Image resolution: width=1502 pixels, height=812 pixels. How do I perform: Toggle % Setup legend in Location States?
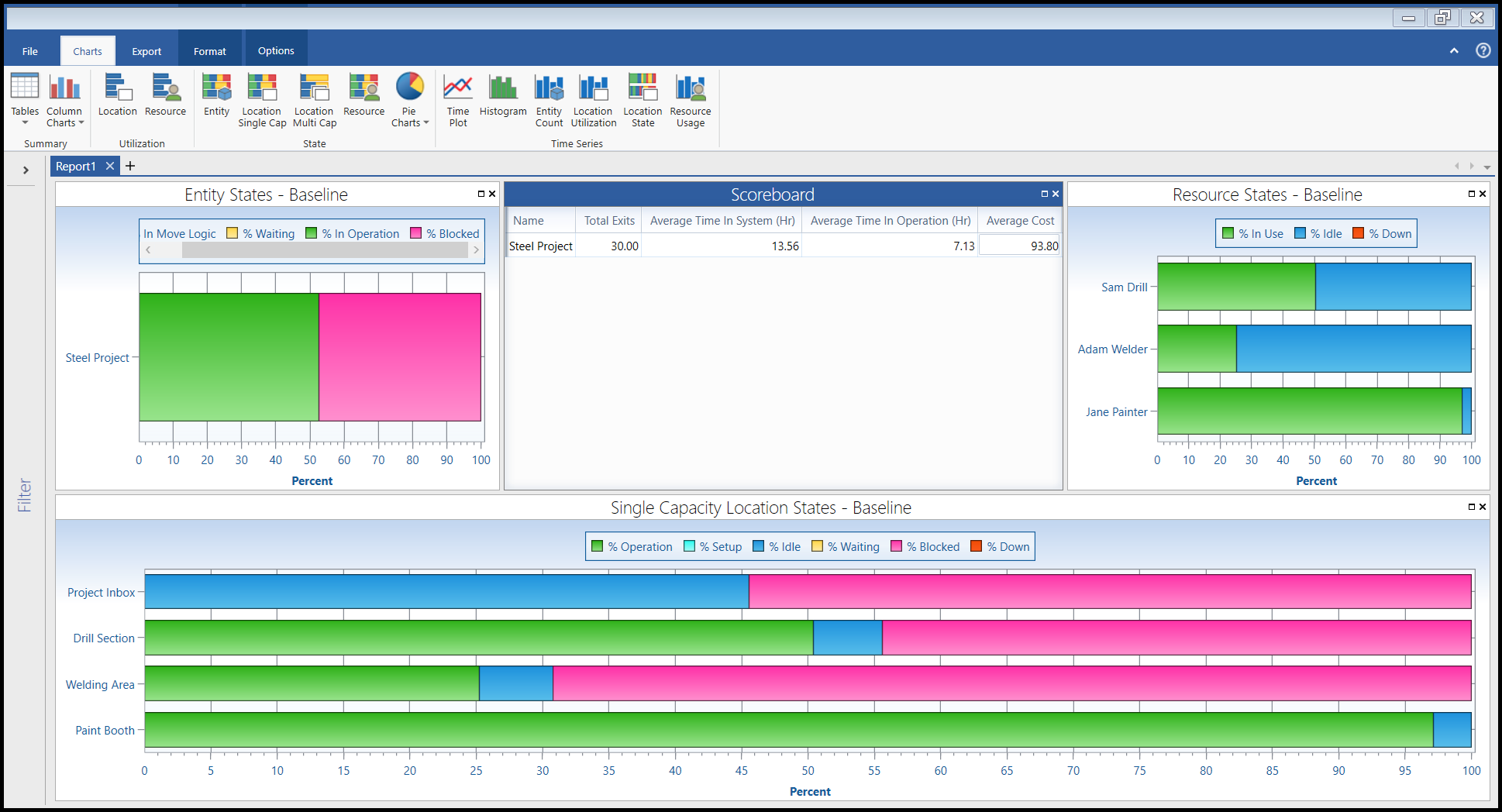[712, 546]
